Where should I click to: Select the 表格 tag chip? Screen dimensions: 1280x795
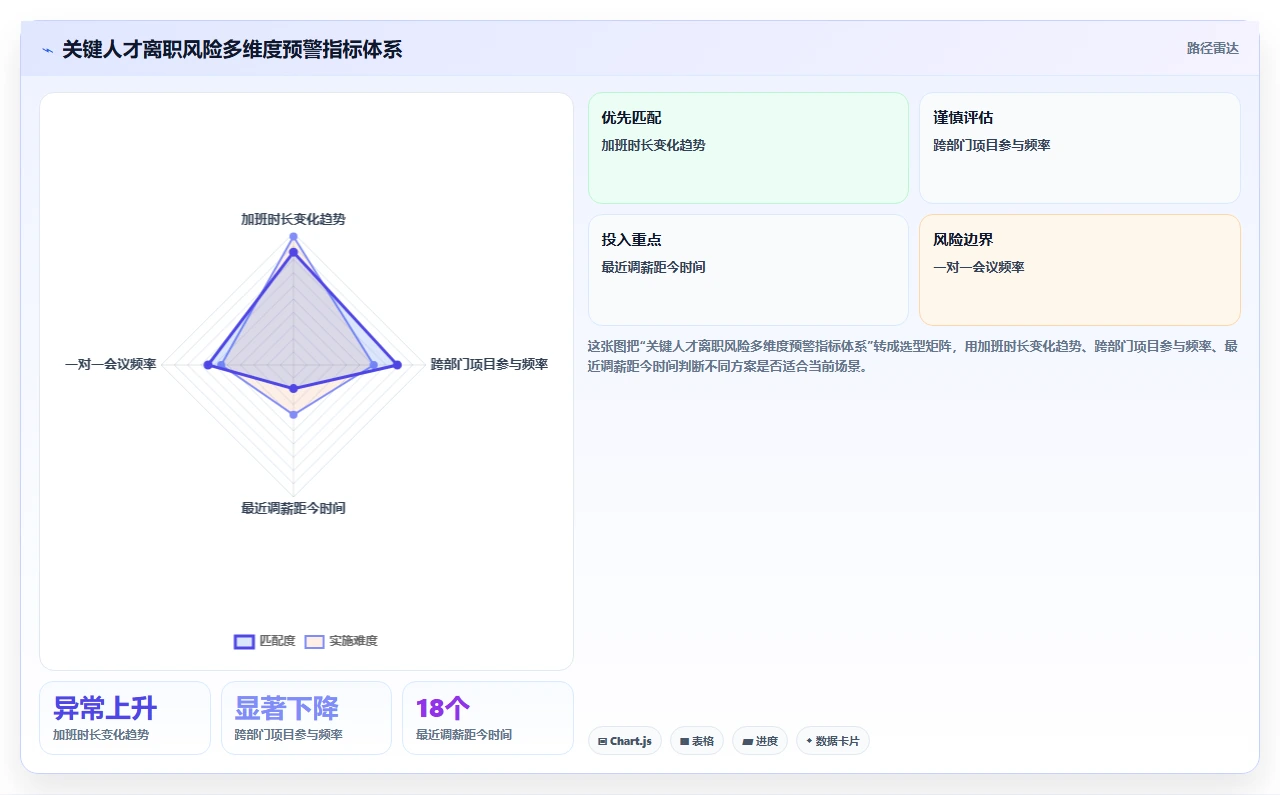click(697, 741)
